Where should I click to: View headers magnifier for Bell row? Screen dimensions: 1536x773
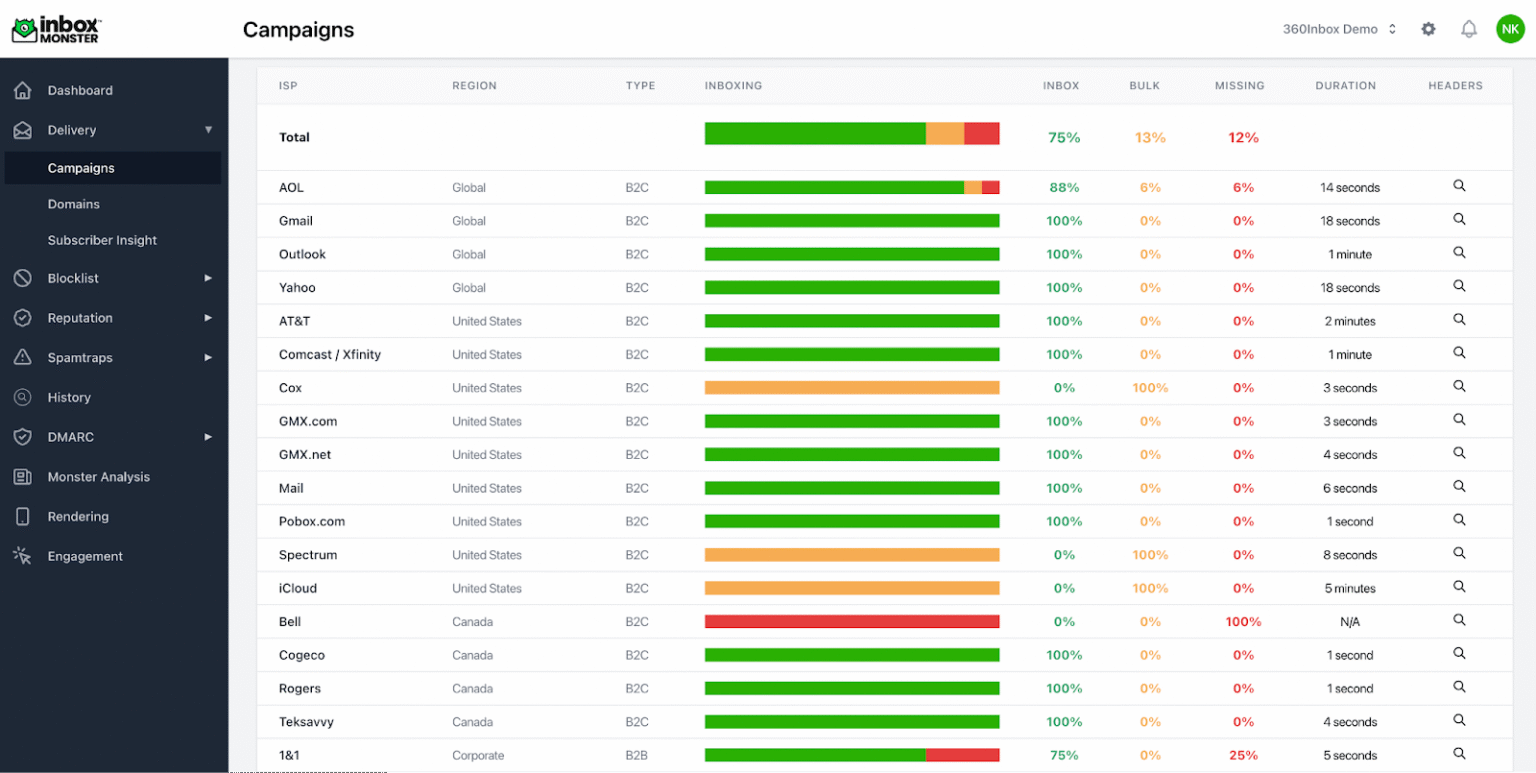[x=1459, y=620]
